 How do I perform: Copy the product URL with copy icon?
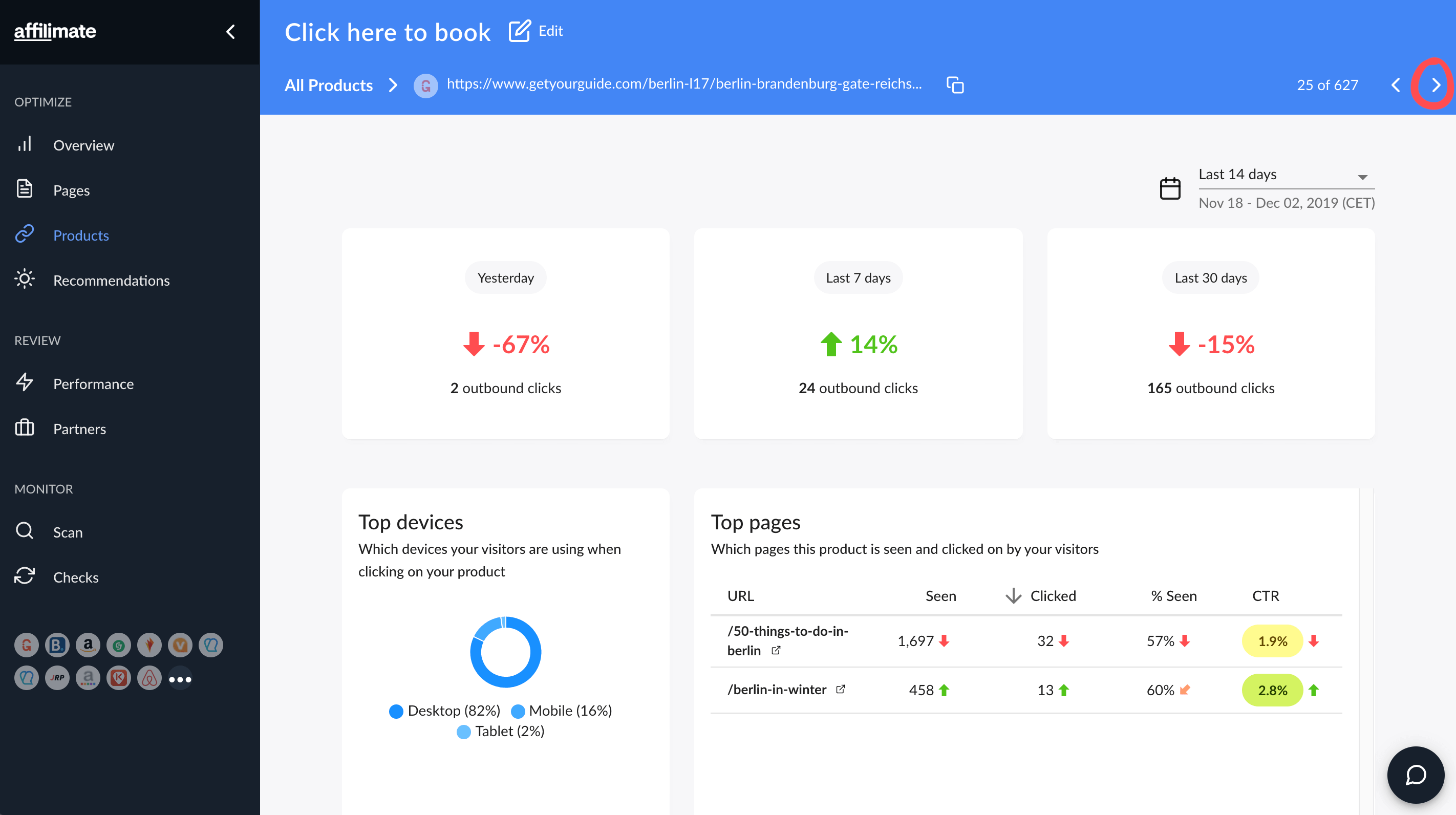pos(955,85)
